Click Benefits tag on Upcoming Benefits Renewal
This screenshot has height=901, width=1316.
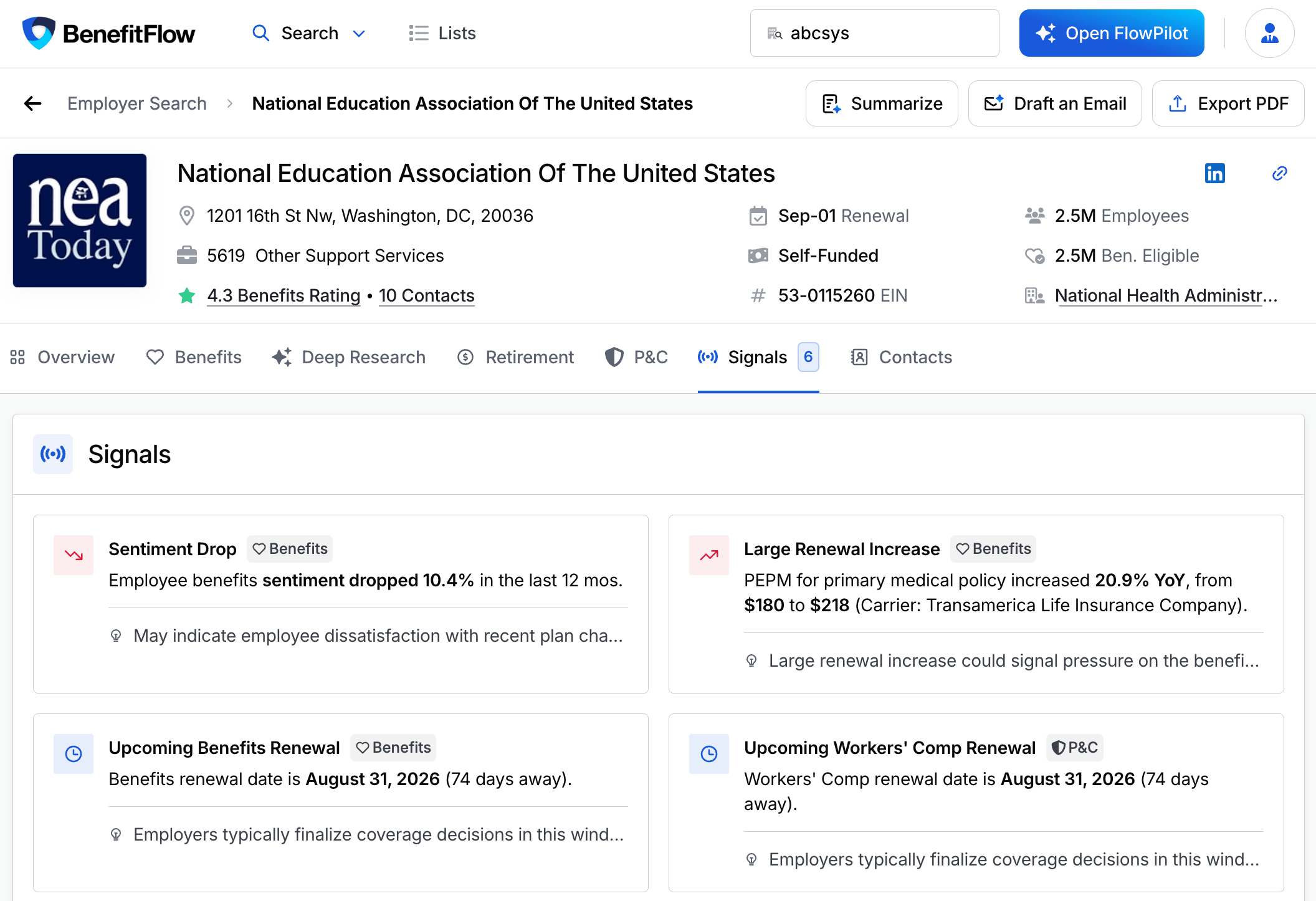click(393, 748)
